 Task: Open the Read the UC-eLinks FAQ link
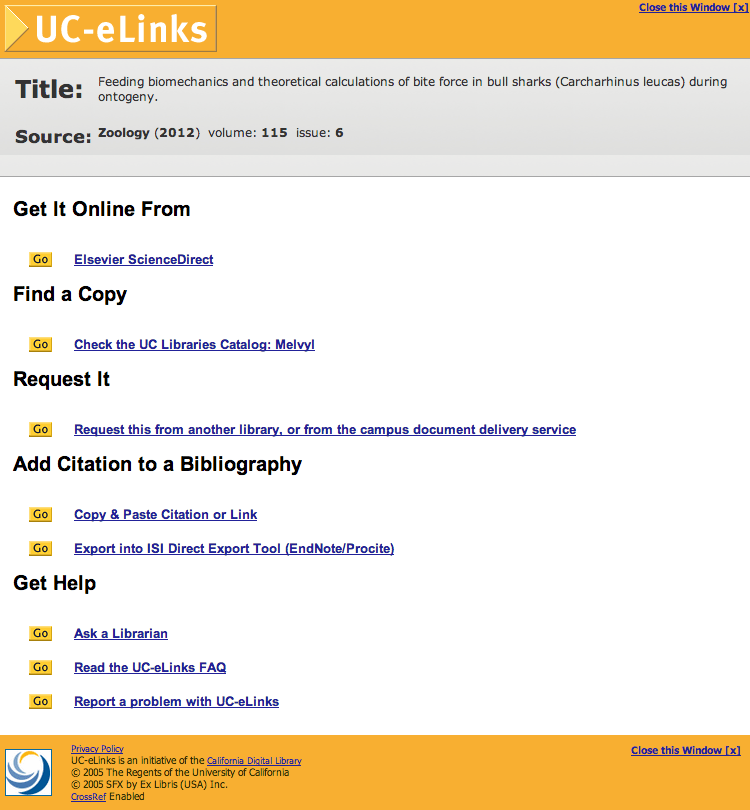pos(150,667)
